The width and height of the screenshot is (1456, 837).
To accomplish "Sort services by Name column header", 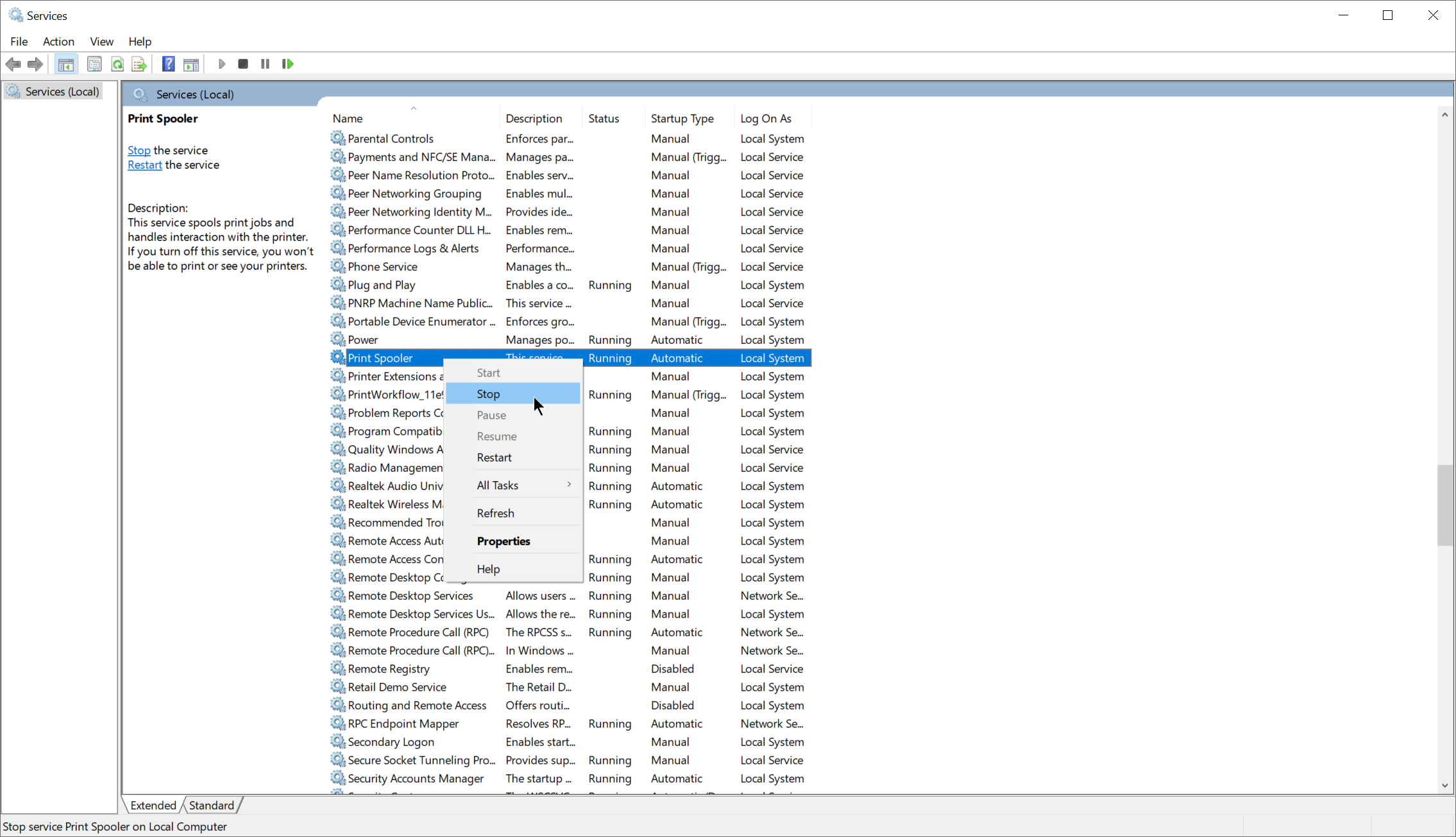I will 348,119.
